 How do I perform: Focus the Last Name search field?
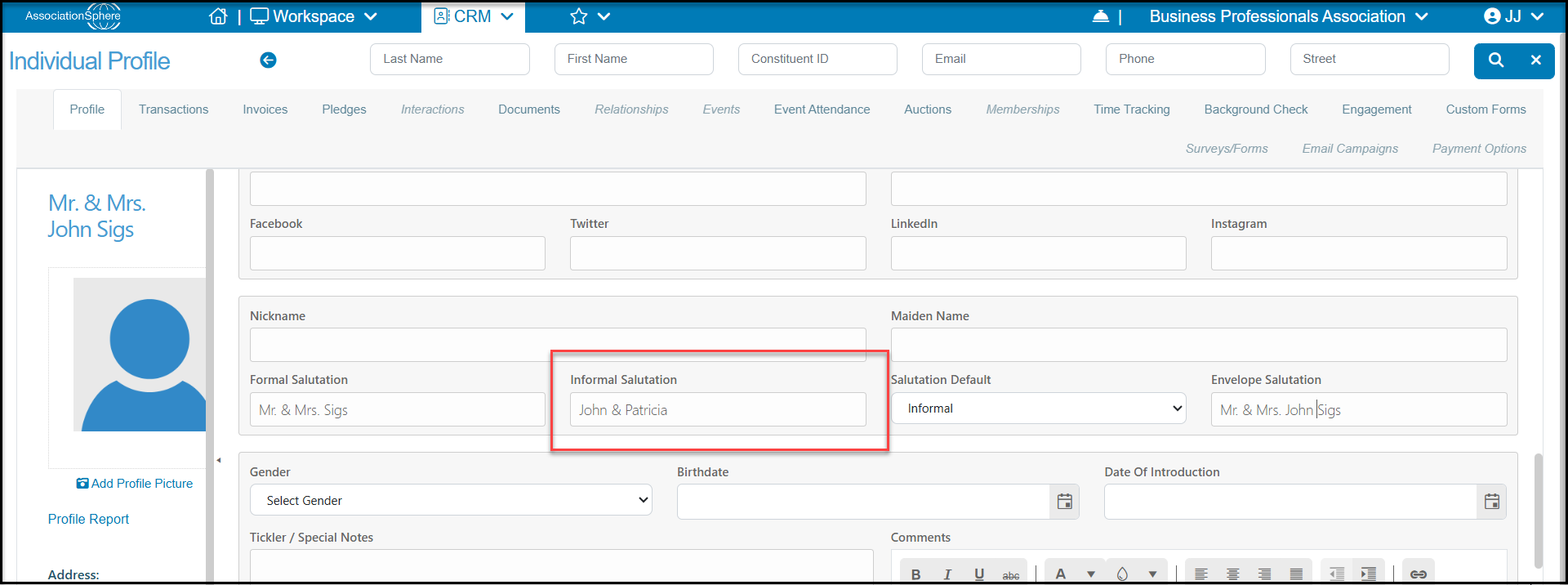coord(450,59)
